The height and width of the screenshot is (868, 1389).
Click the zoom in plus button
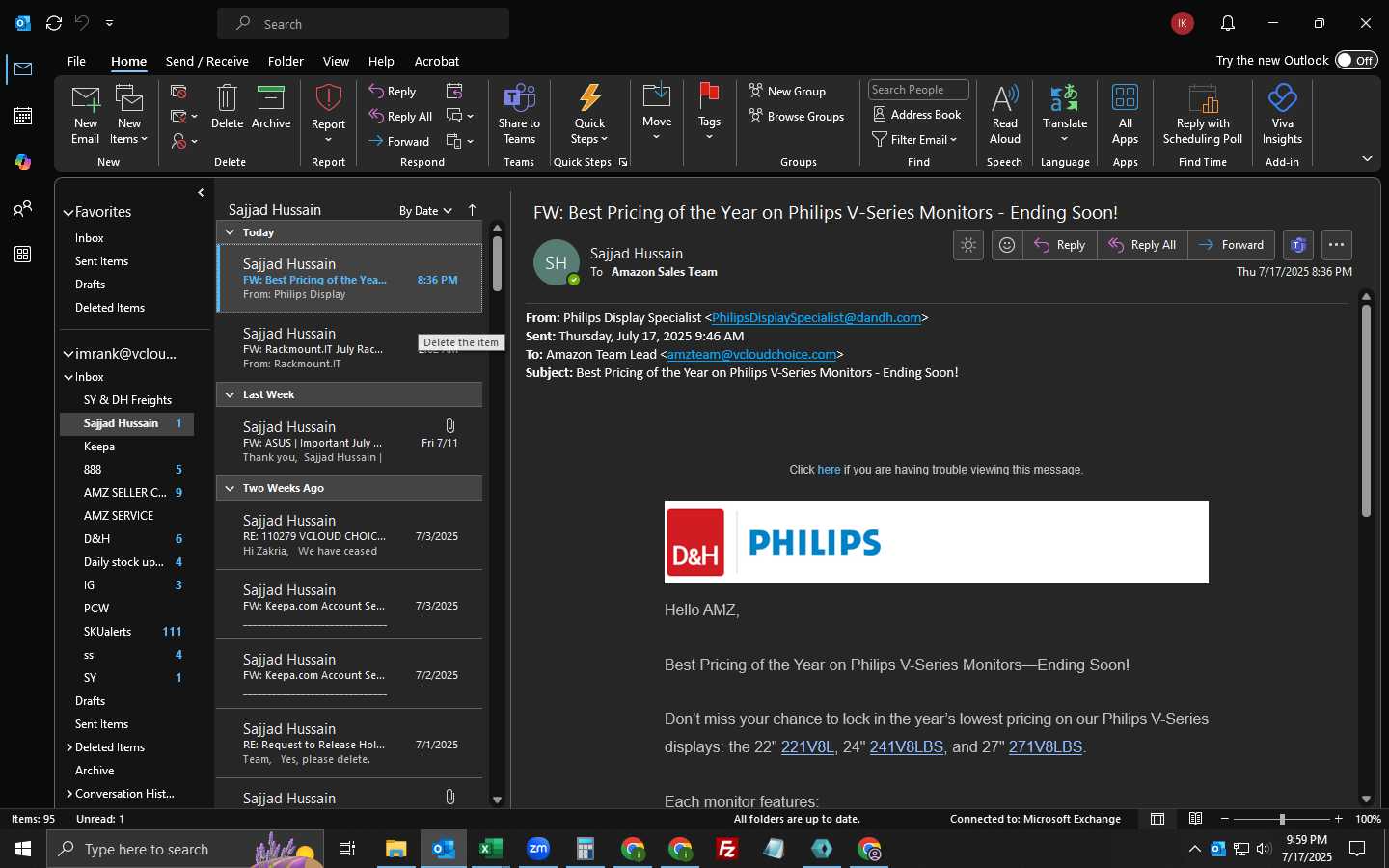point(1339,819)
